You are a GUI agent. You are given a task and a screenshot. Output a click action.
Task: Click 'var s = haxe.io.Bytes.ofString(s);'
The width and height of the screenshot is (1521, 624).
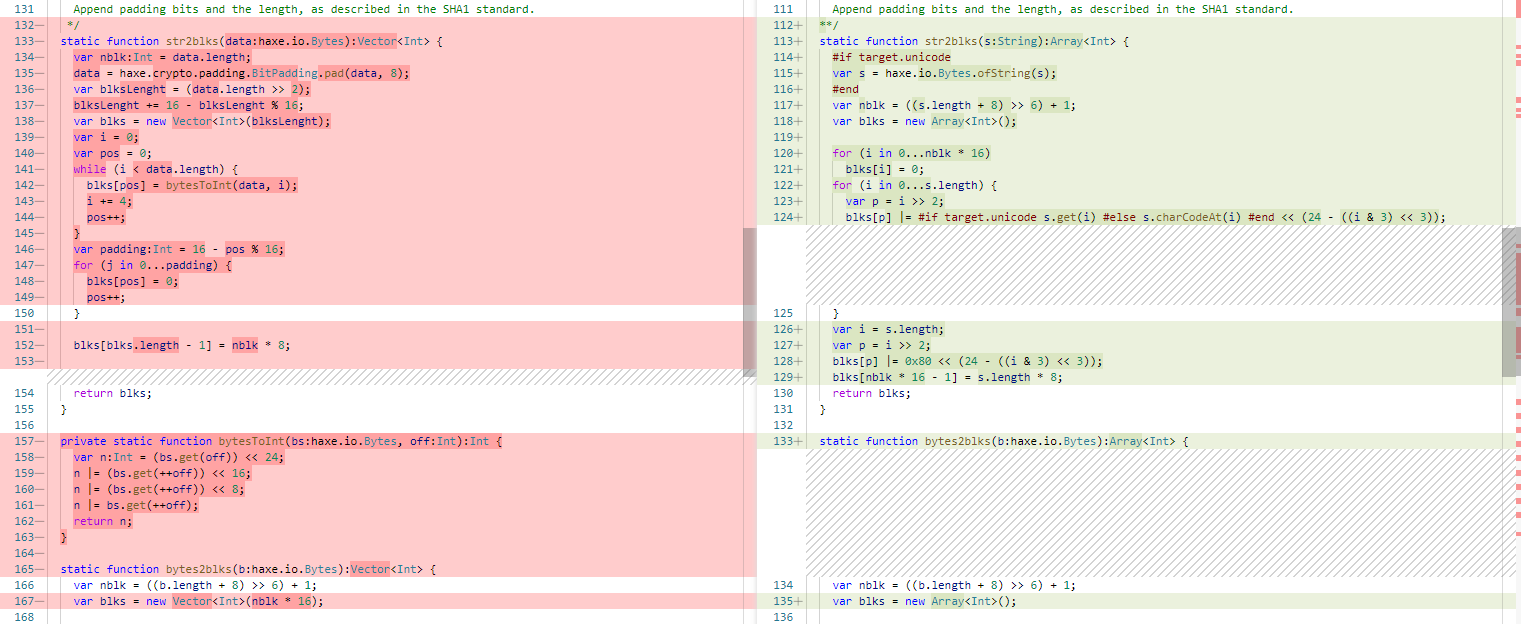[944, 73]
